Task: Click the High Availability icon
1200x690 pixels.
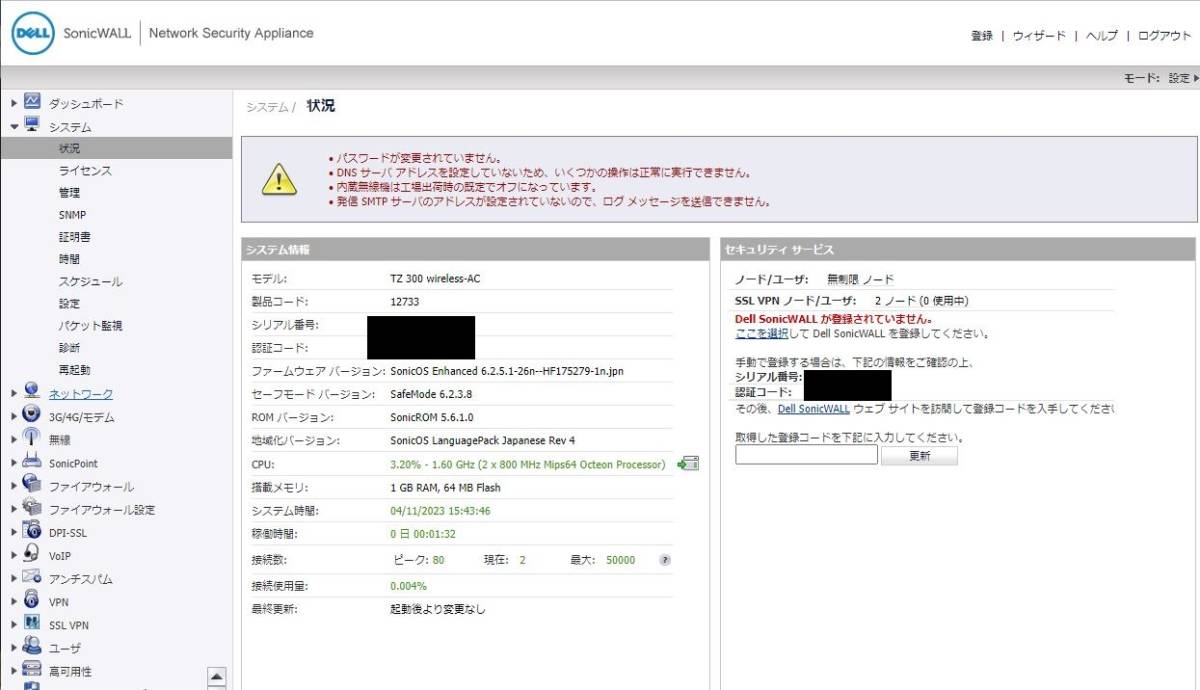Action: tap(32, 670)
